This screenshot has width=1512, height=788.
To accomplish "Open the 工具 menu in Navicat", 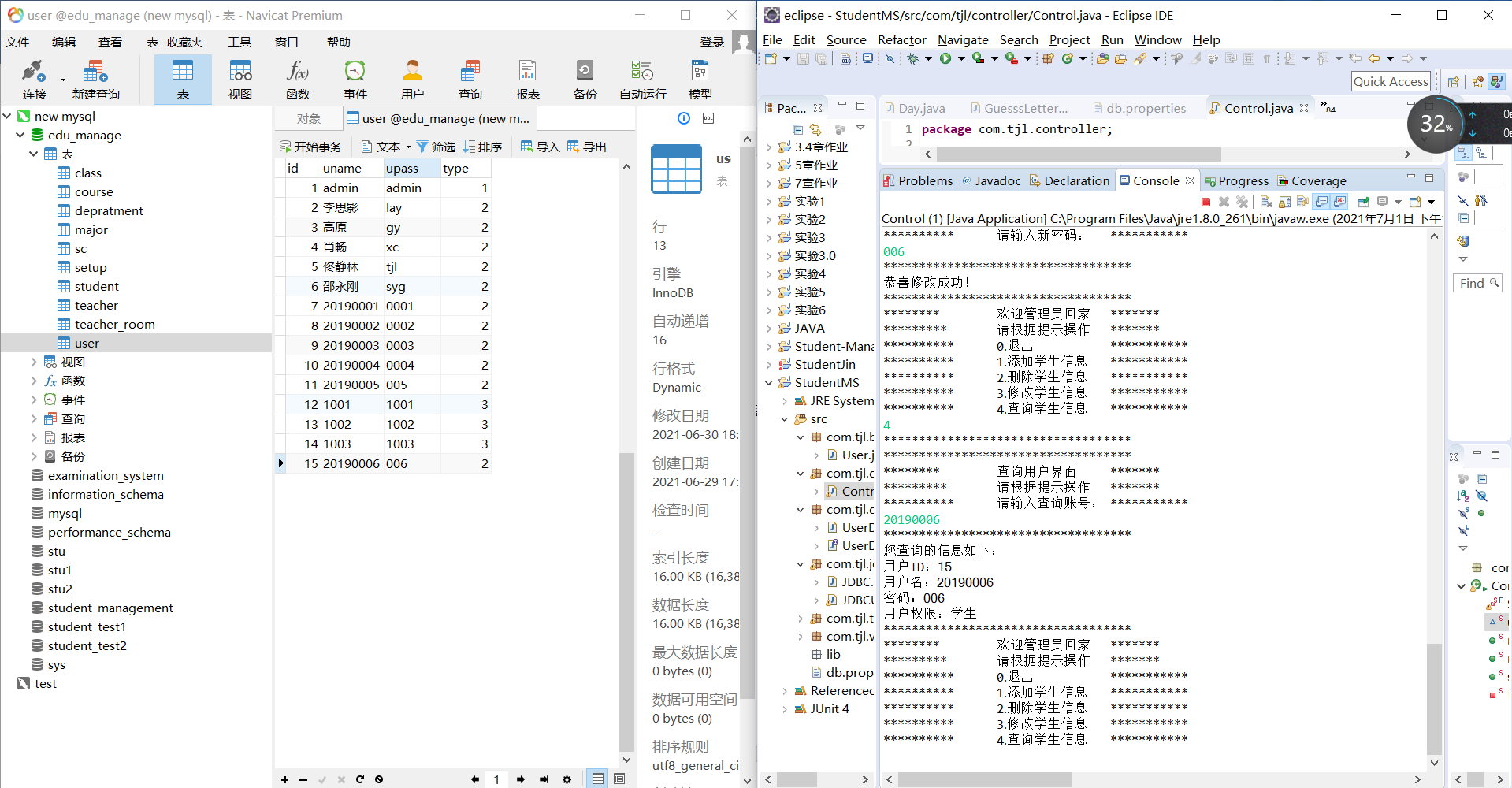I will click(x=240, y=42).
